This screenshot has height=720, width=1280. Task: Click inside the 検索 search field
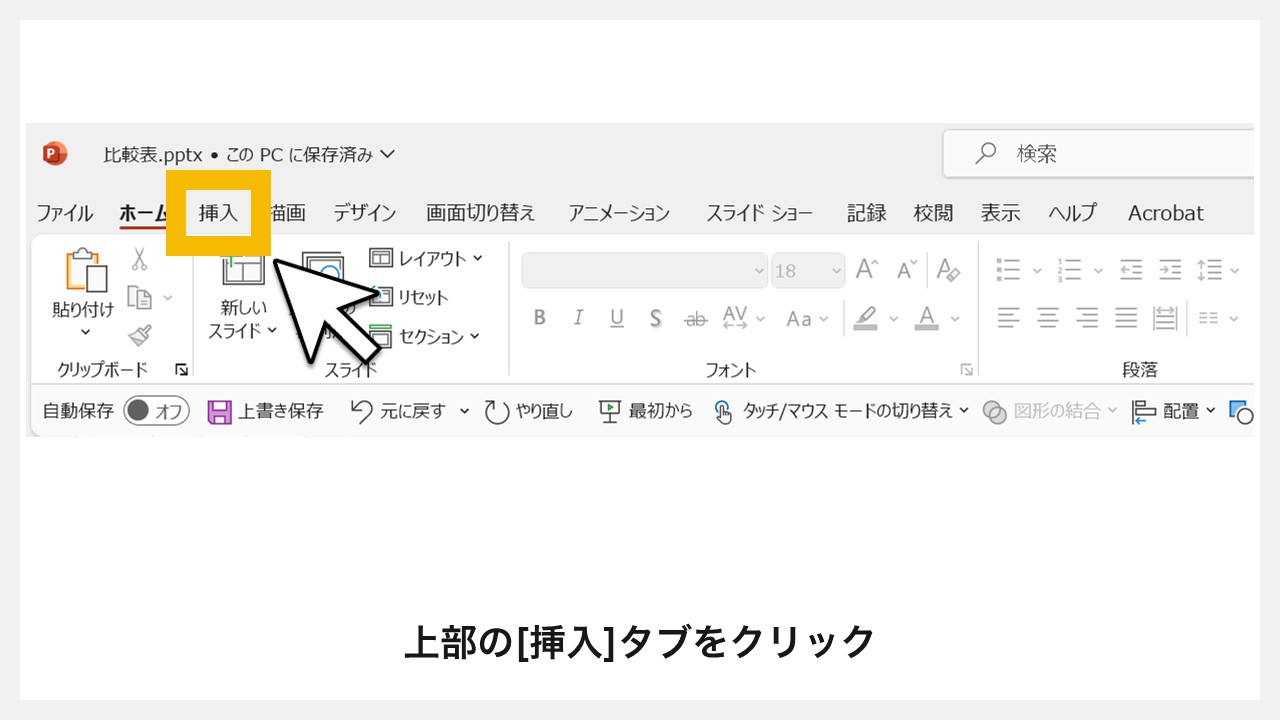[1090, 153]
